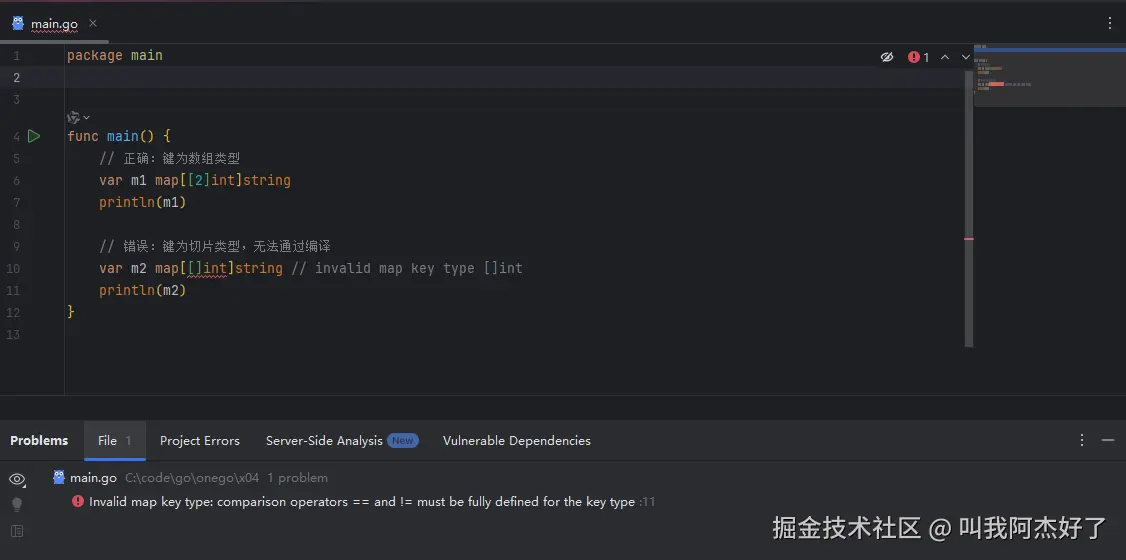This screenshot has width=1126, height=560.
Task: Expand the AI inlay dropdown above func main
Action: (78, 117)
